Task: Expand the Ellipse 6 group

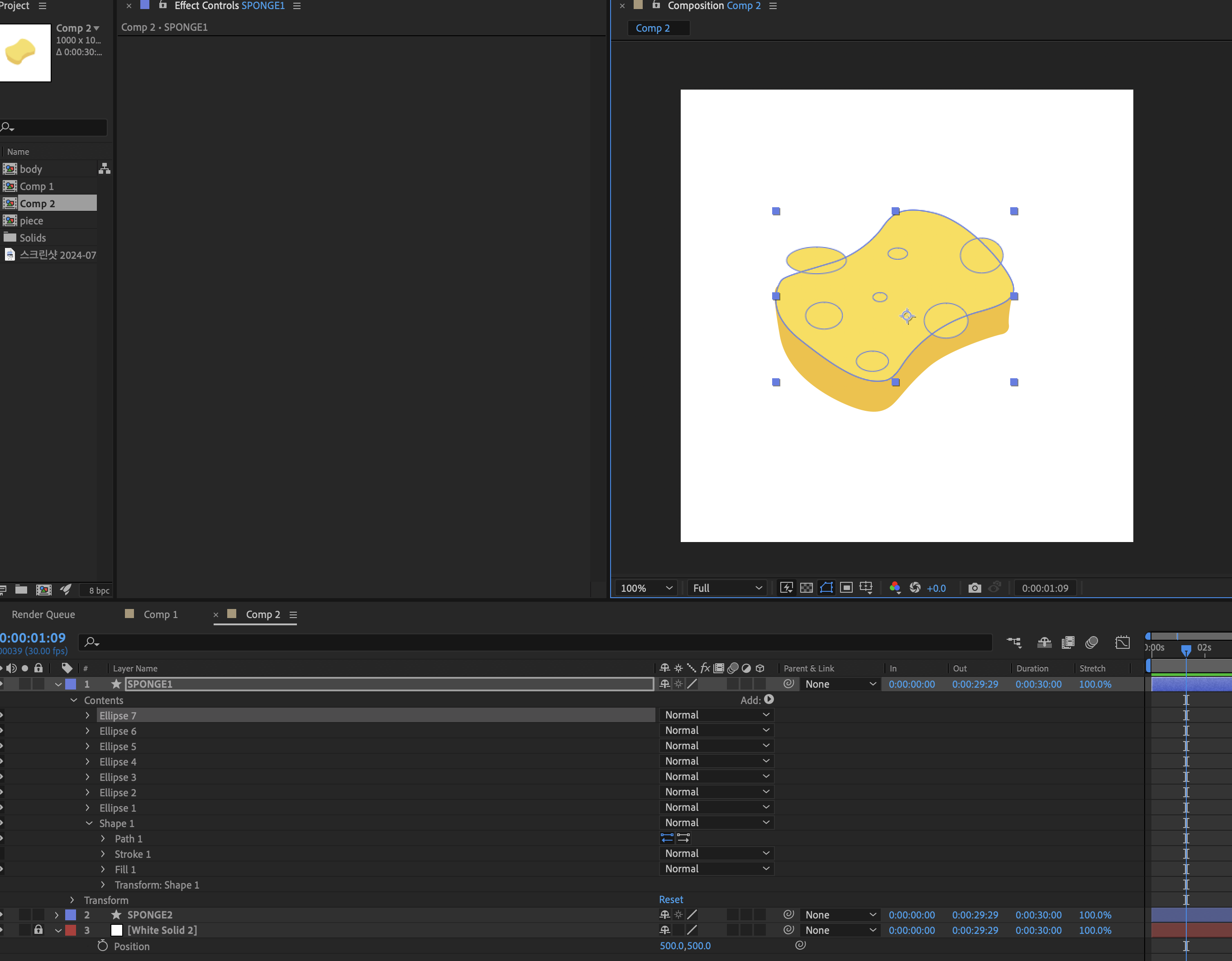Action: (x=87, y=730)
